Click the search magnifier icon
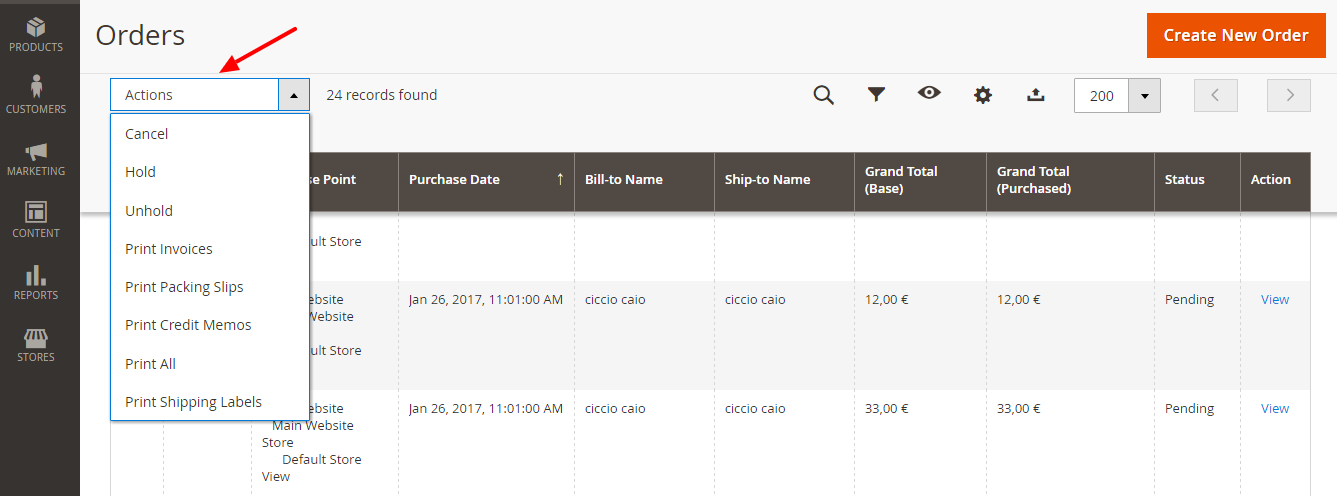 tap(823, 95)
